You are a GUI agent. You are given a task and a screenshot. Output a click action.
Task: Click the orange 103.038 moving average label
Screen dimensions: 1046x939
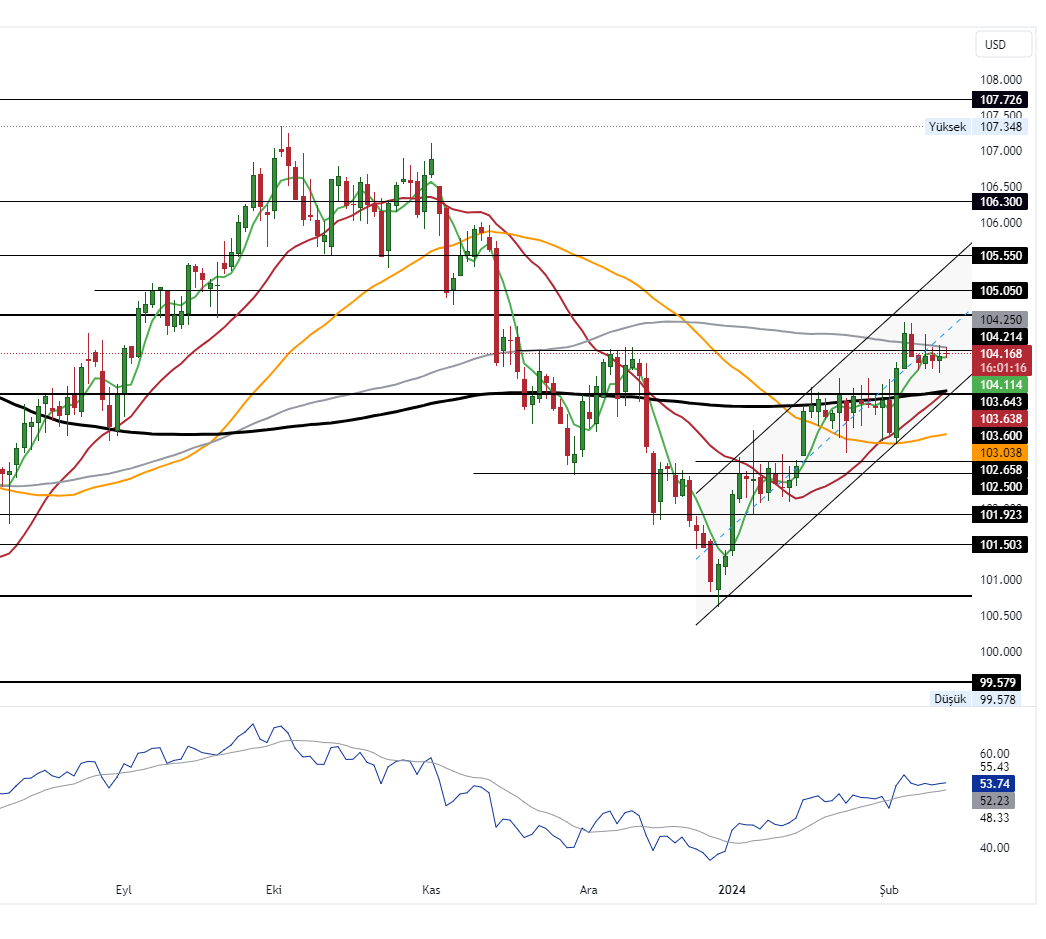[x=1000, y=452]
